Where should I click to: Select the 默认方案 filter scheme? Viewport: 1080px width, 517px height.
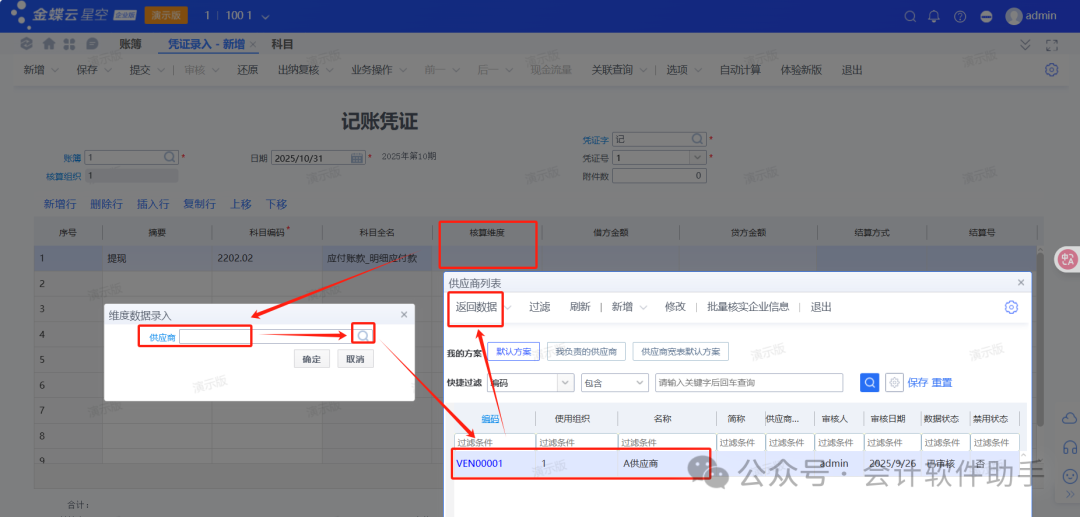(x=515, y=352)
